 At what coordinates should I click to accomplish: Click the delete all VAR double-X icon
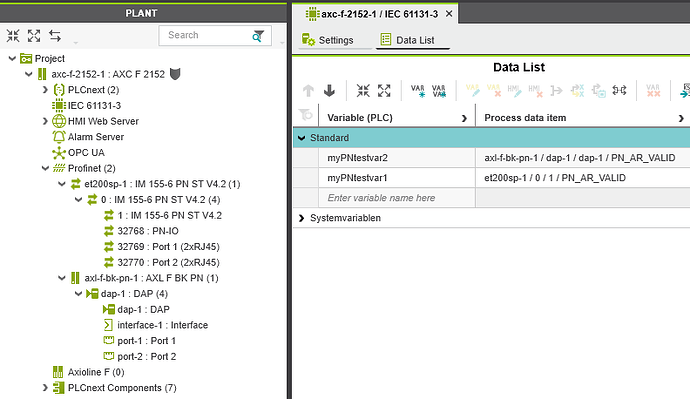point(653,91)
